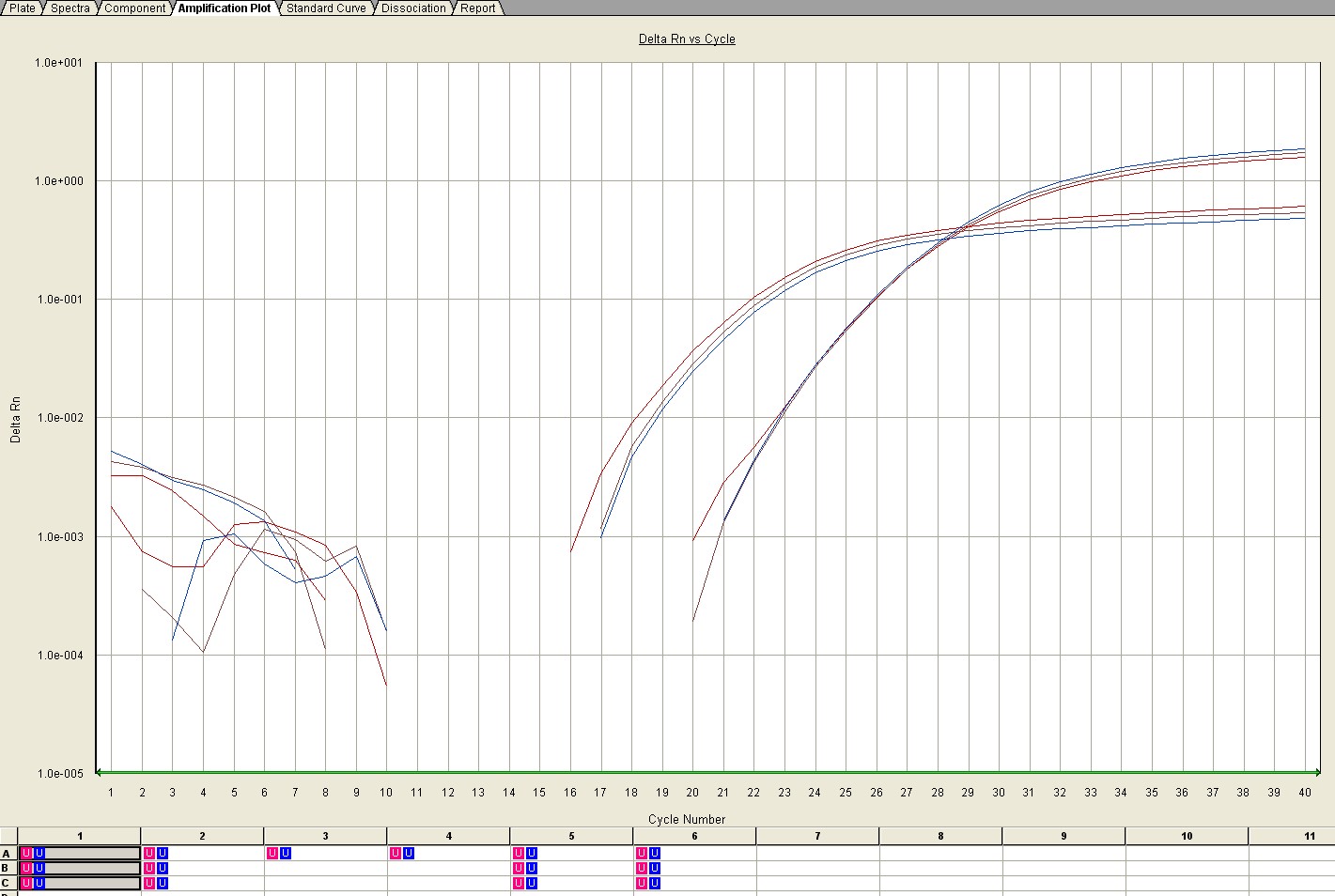Click y-axis value 1.0e+001
Image resolution: width=1335 pixels, height=896 pixels.
coord(58,63)
